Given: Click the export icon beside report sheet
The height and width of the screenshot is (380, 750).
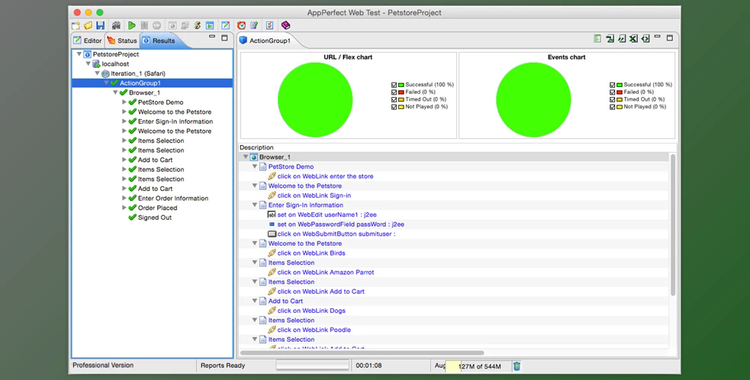Looking at the screenshot, I should (610, 39).
